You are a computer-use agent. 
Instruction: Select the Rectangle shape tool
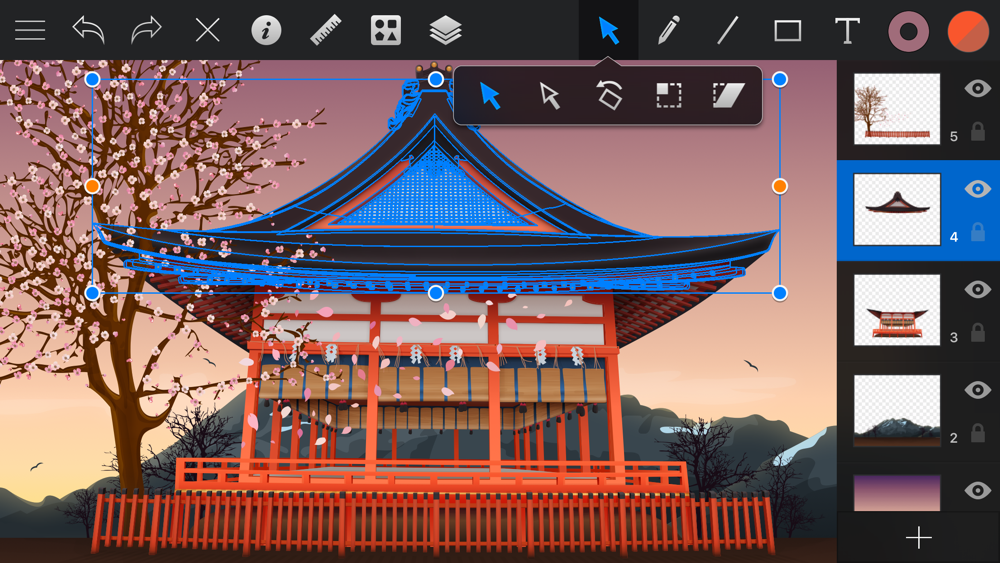click(x=788, y=31)
